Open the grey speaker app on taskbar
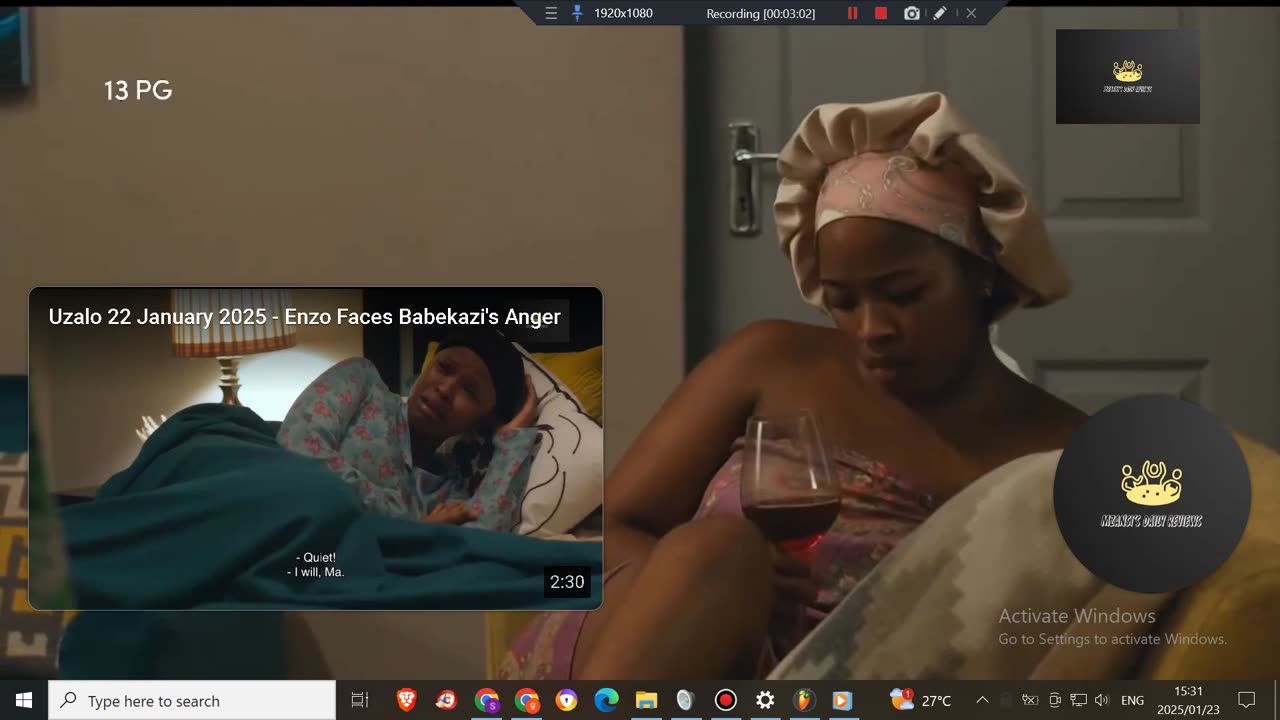 click(685, 700)
